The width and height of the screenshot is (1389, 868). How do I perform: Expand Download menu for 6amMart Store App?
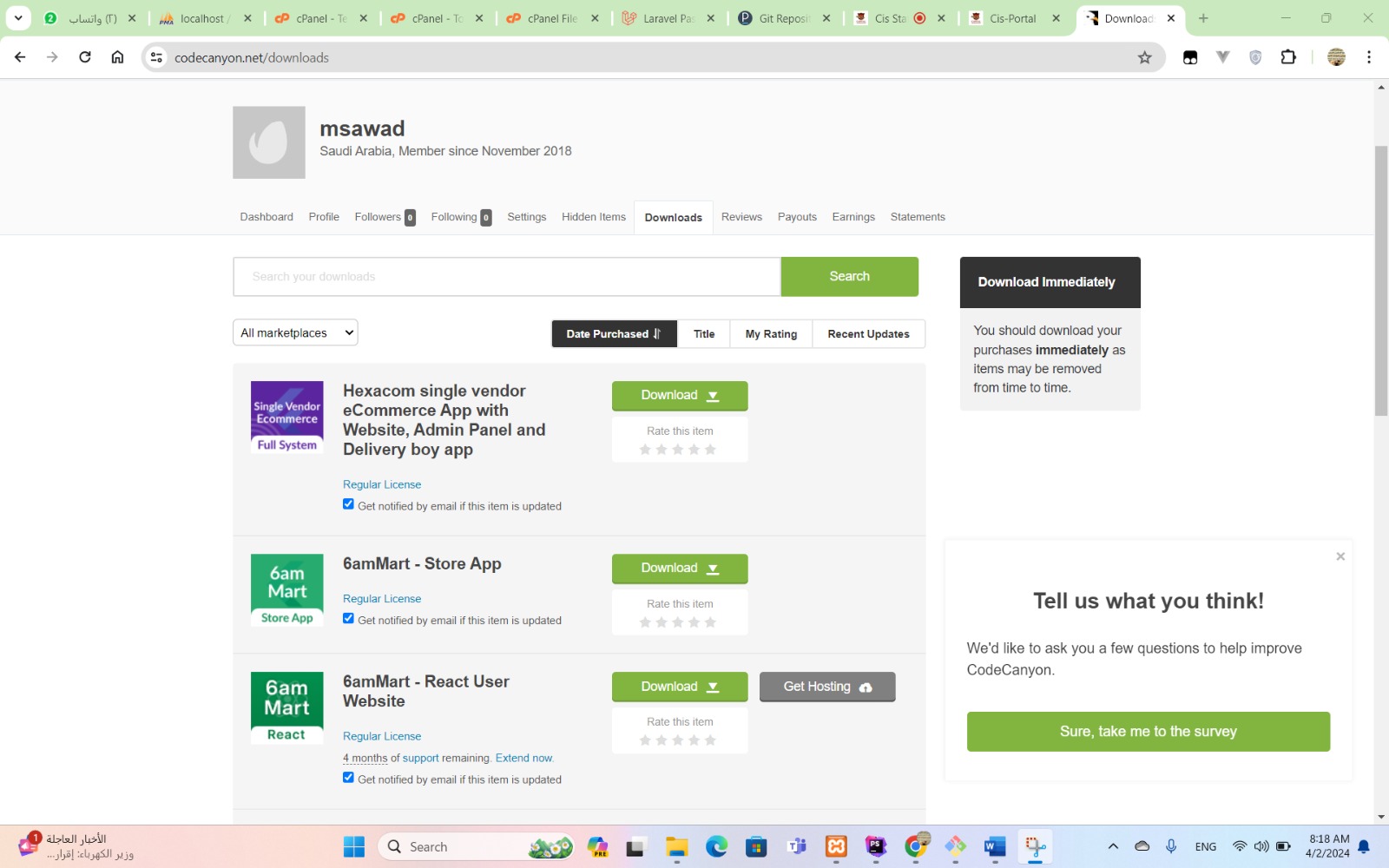click(680, 569)
